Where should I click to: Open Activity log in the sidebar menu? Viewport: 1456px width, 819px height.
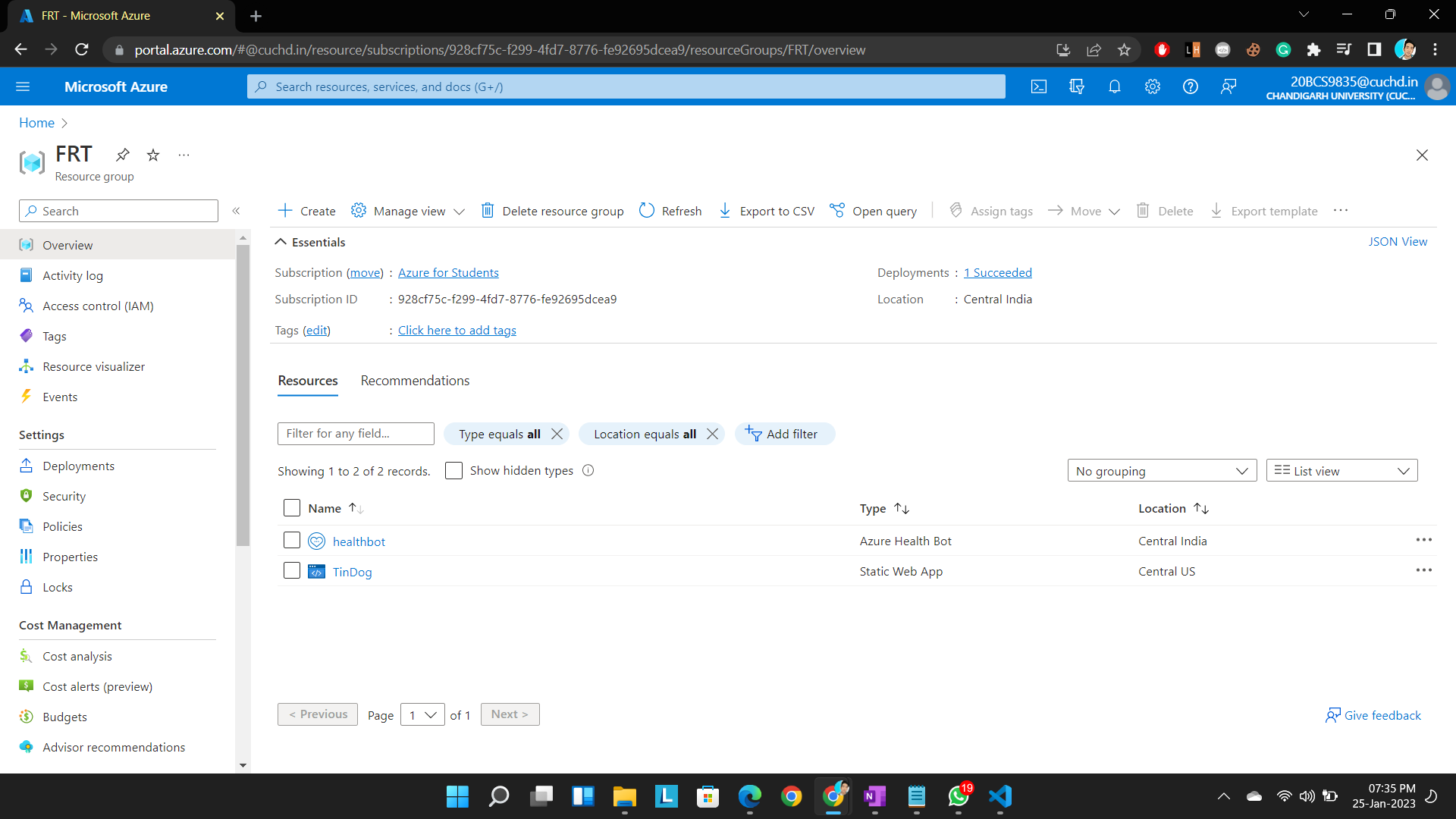pos(73,275)
